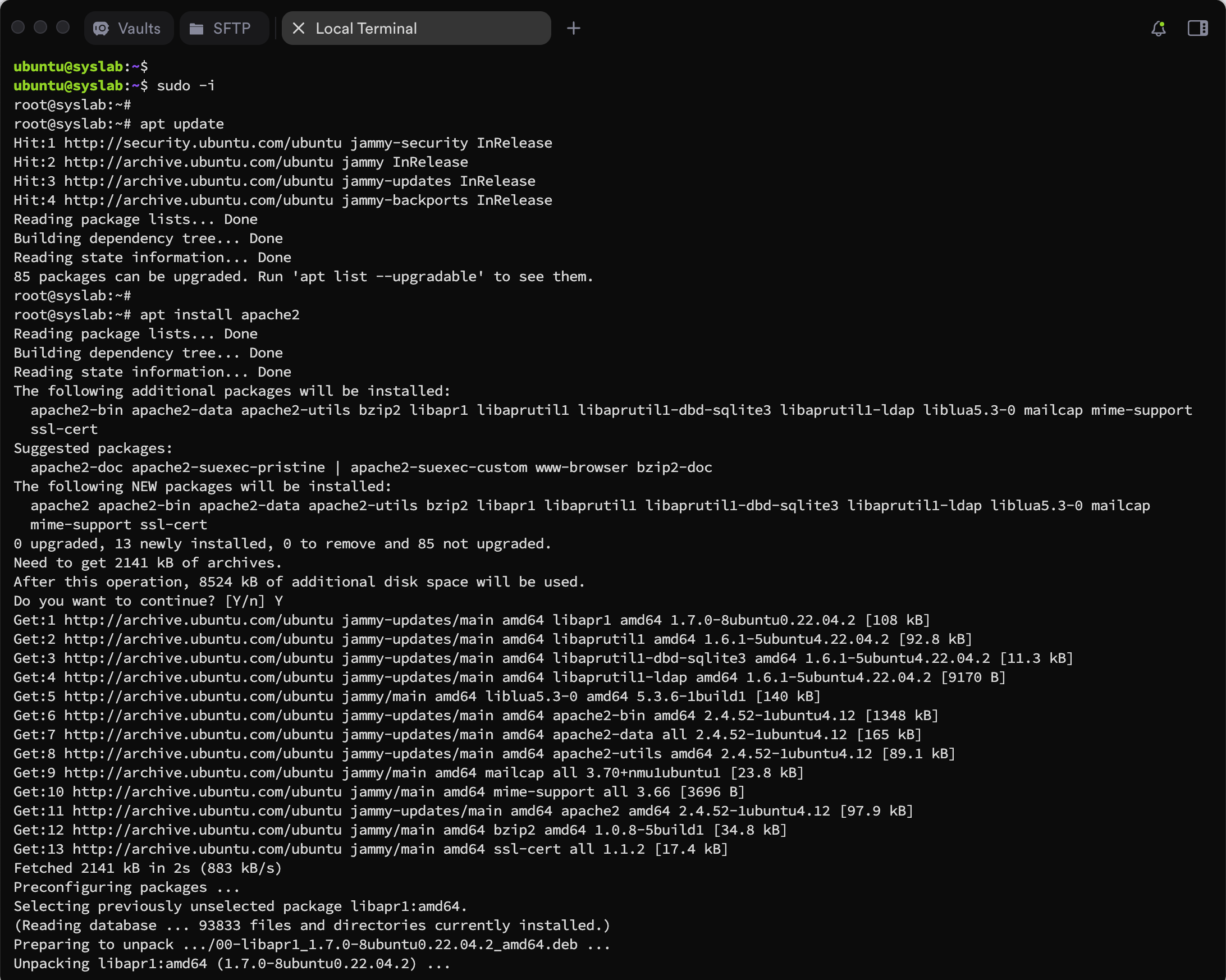Click the jammy-security InRelease line
The image size is (1226, 980).
point(282,143)
